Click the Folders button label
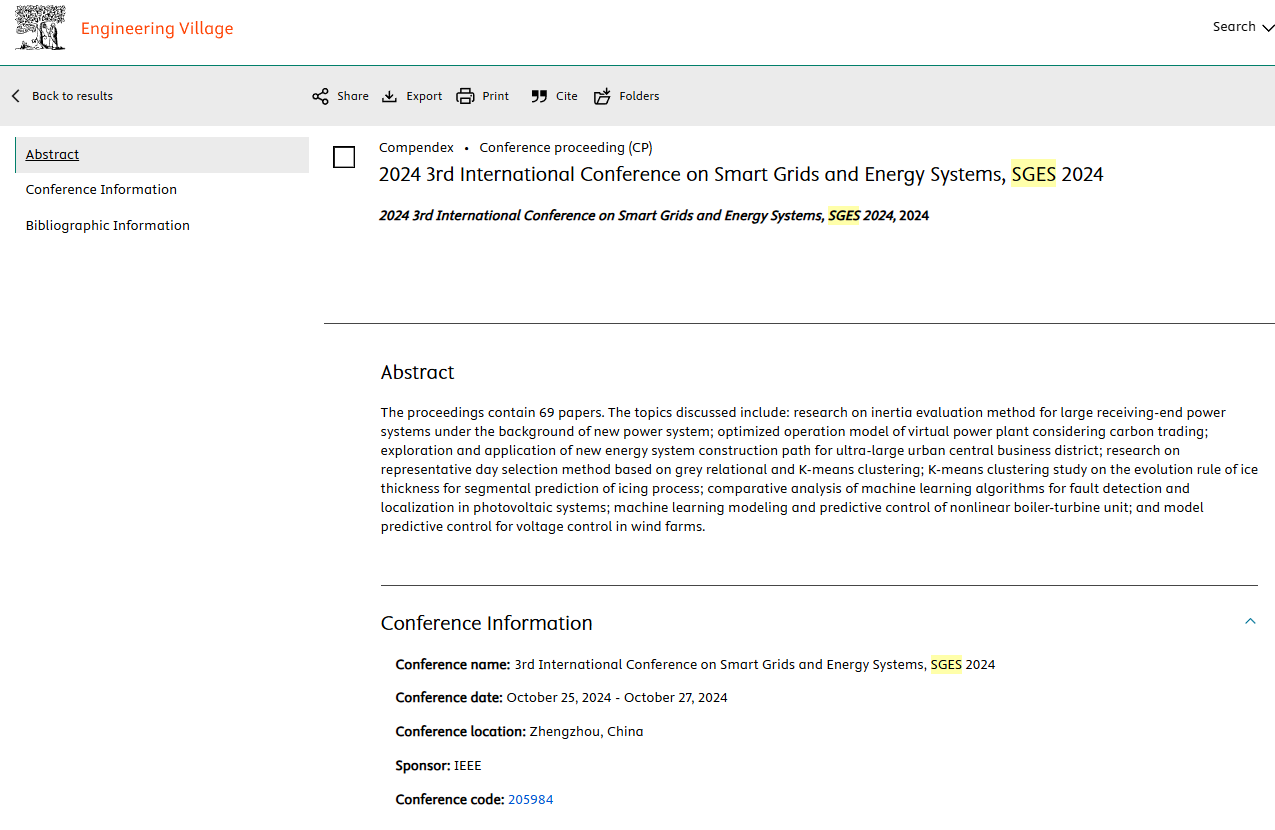This screenshot has height=830, width=1275. (x=639, y=96)
